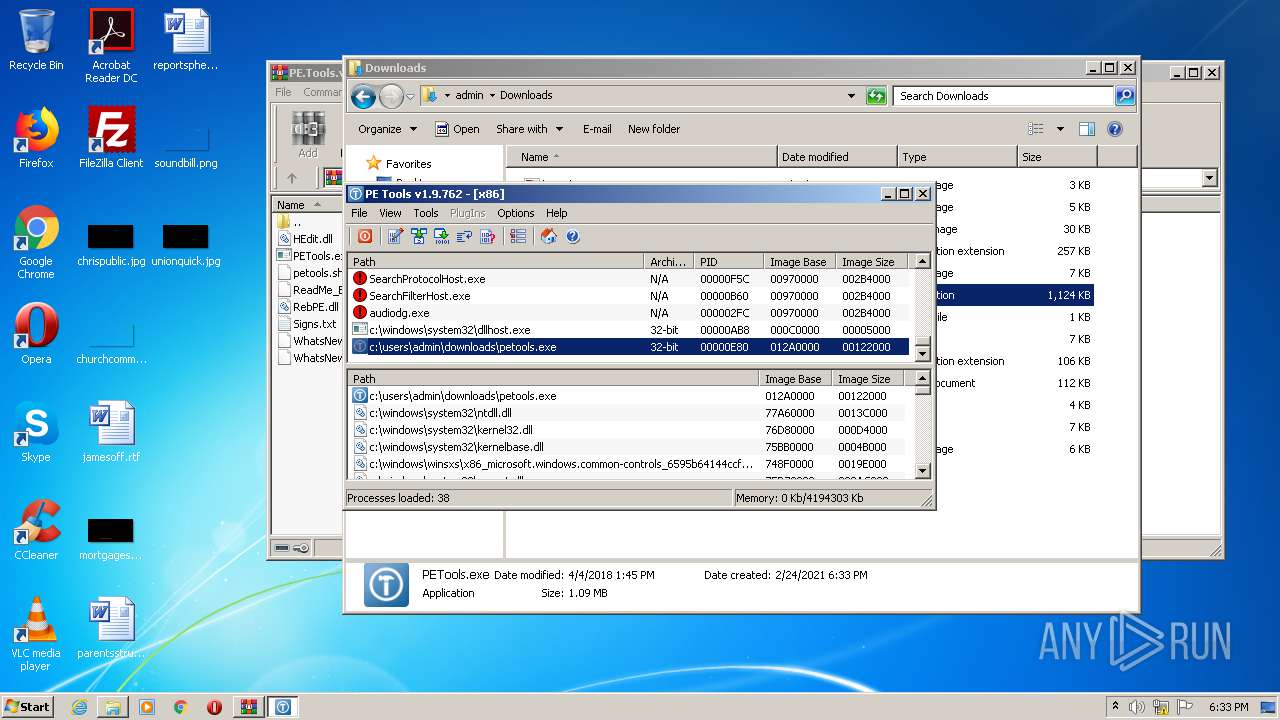This screenshot has height=720, width=1280.
Task: Click the blue help question mark icon in PE Tools
Action: click(x=572, y=236)
